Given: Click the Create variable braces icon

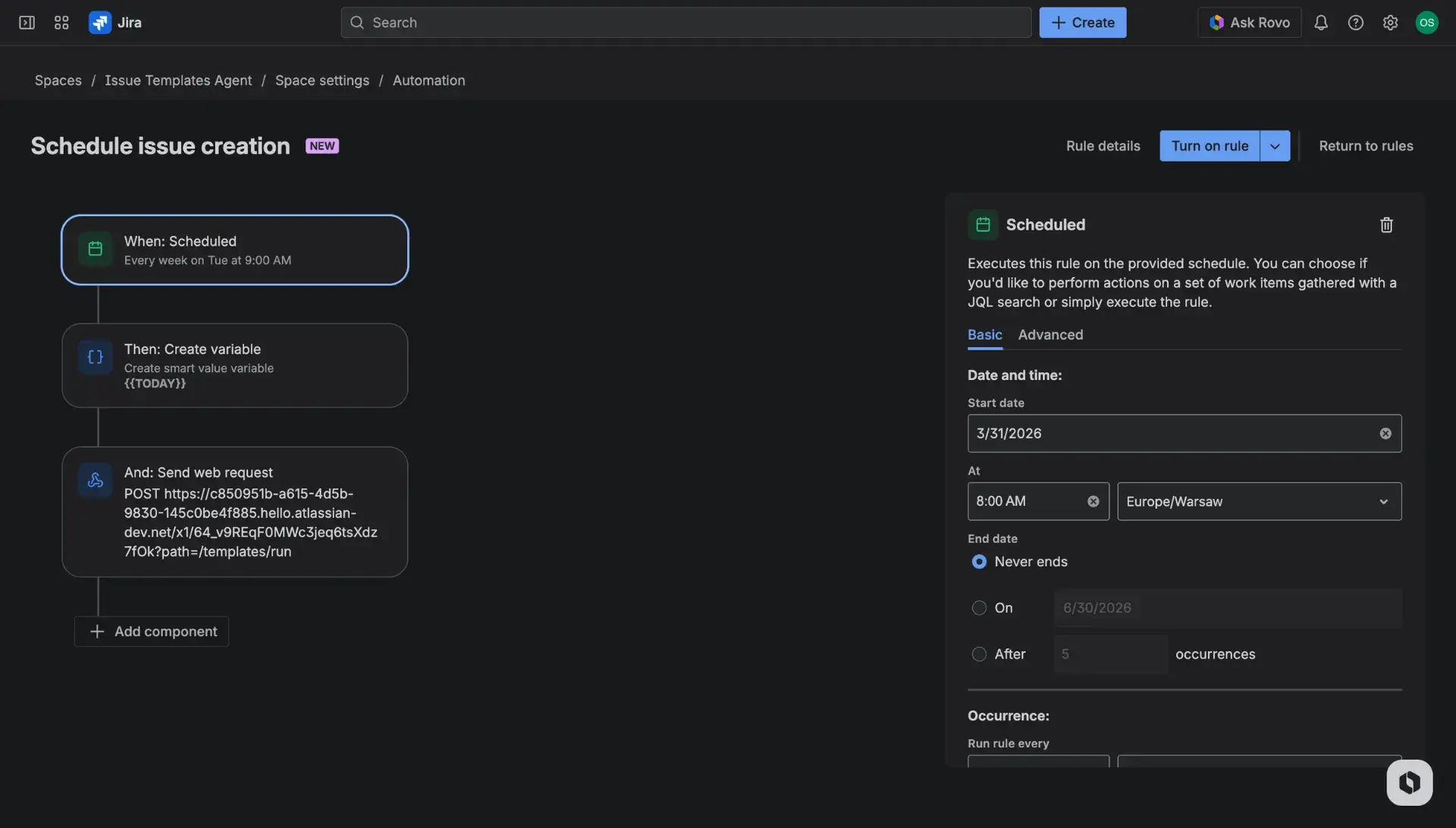Looking at the screenshot, I should (95, 356).
